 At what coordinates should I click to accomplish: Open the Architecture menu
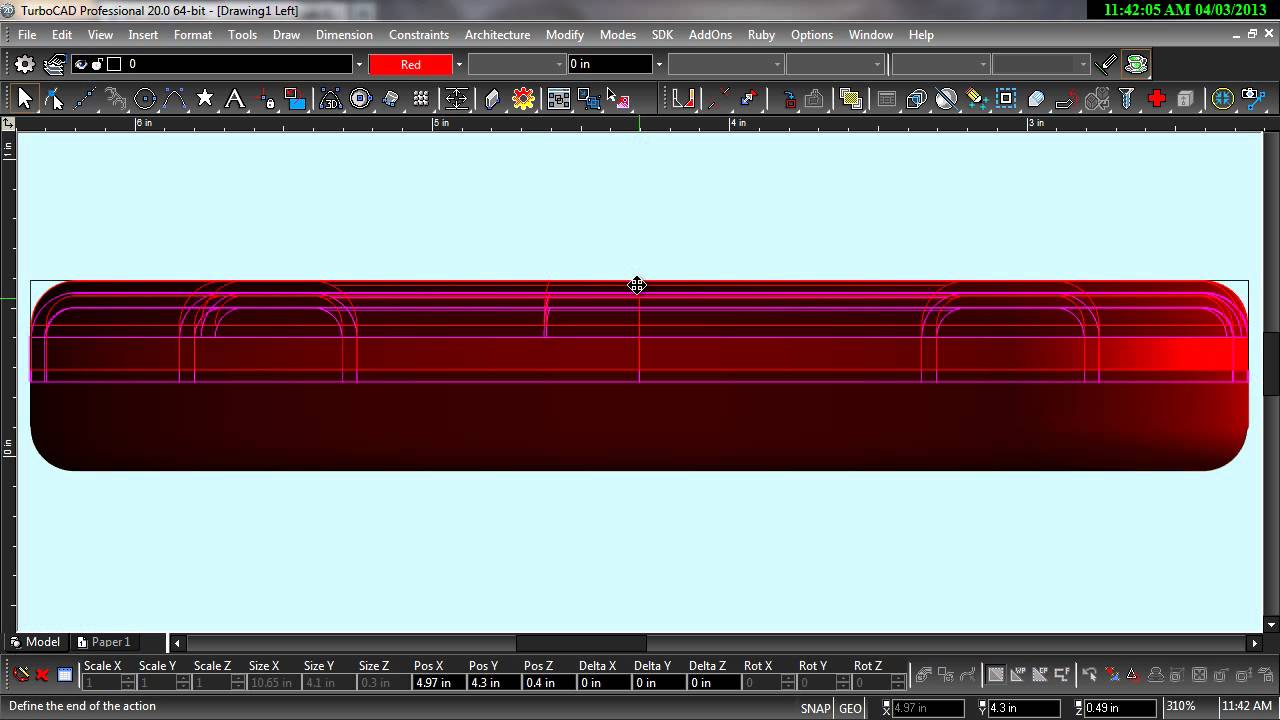[x=497, y=34]
